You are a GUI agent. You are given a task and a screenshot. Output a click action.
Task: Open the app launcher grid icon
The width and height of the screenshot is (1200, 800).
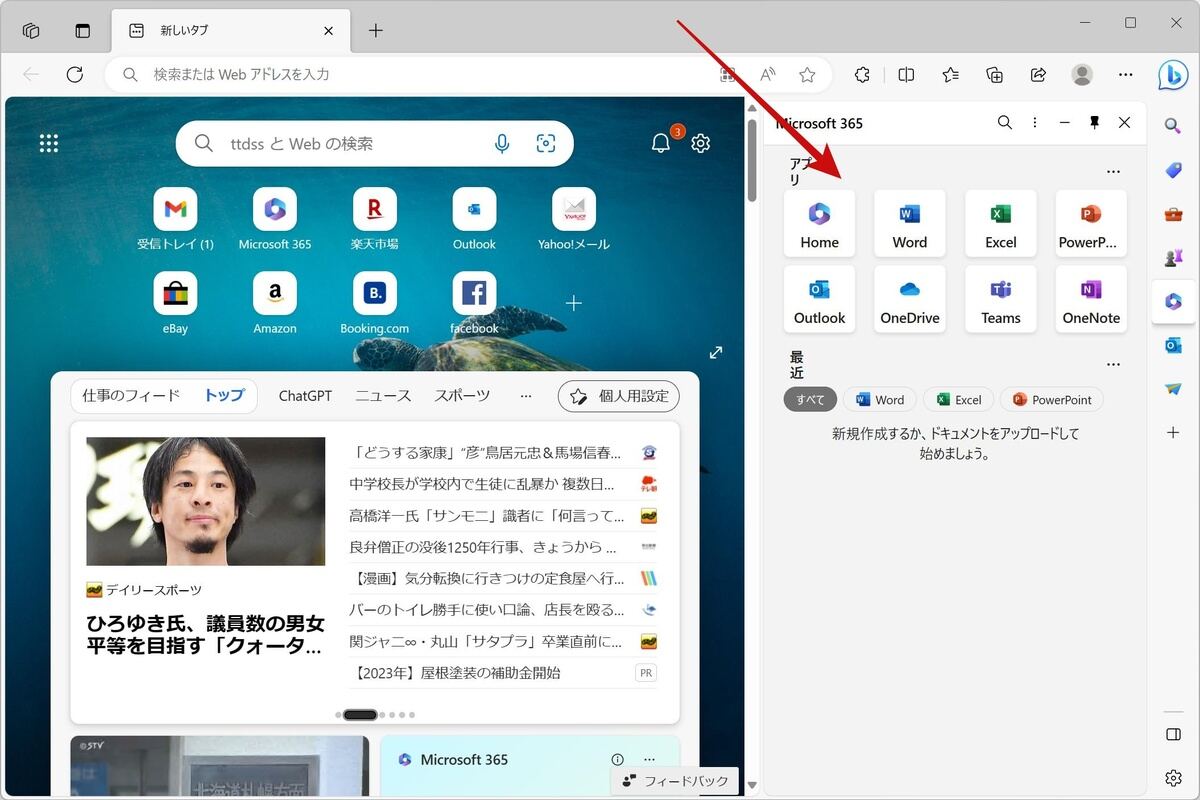click(x=49, y=143)
